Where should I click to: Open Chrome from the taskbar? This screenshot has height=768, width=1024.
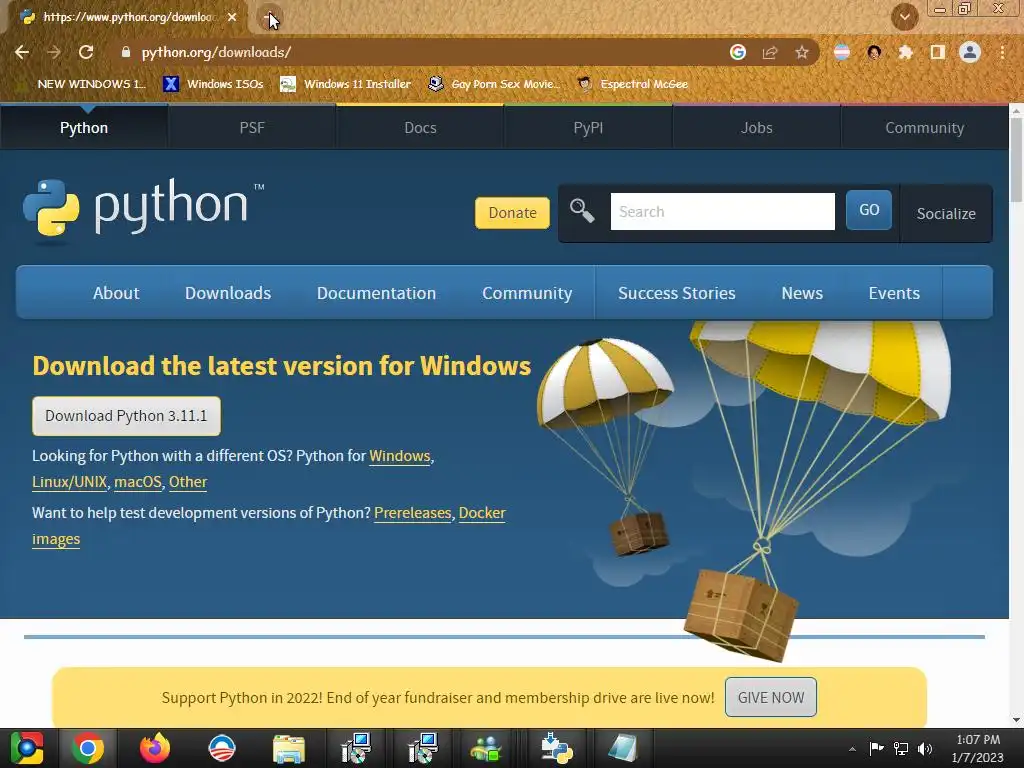(88, 748)
